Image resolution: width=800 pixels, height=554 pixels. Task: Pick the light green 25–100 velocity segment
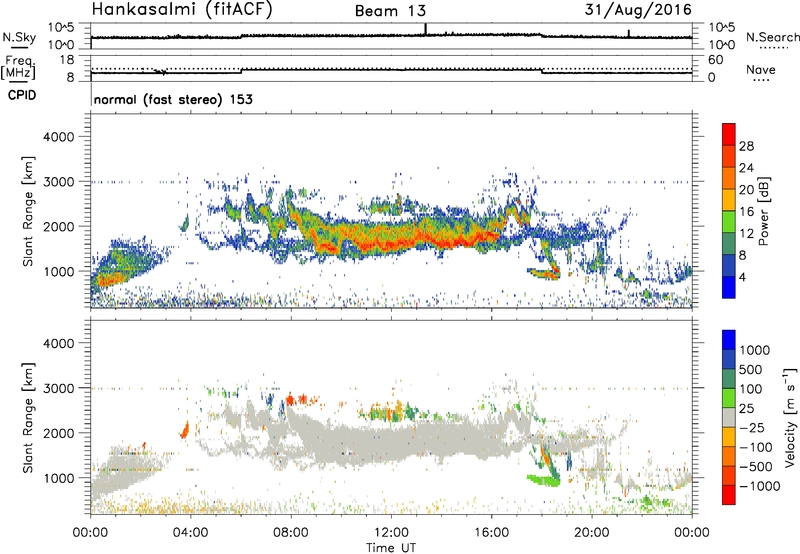point(729,398)
